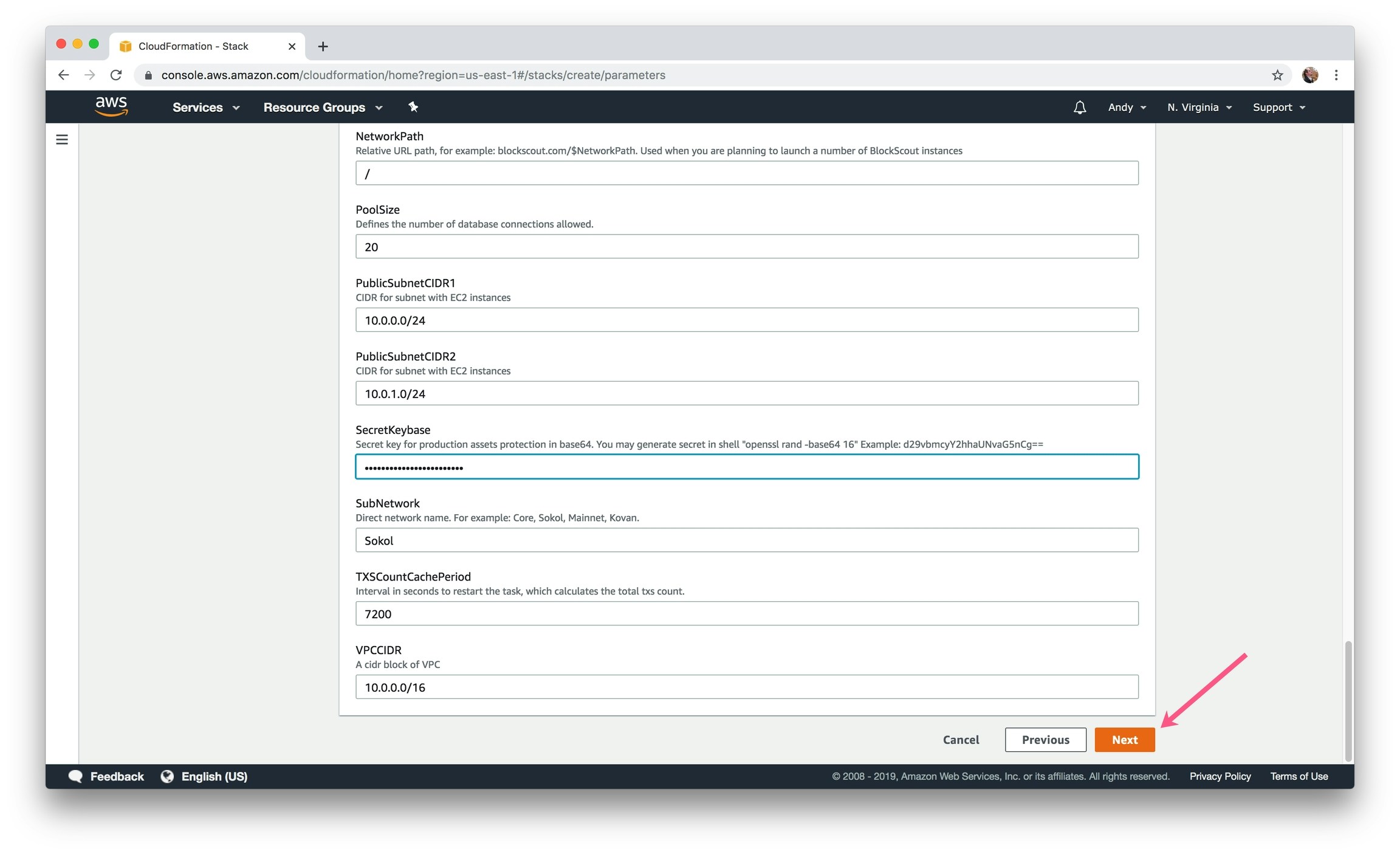
Task: Close the CloudFormation - Stack tab
Action: (292, 46)
